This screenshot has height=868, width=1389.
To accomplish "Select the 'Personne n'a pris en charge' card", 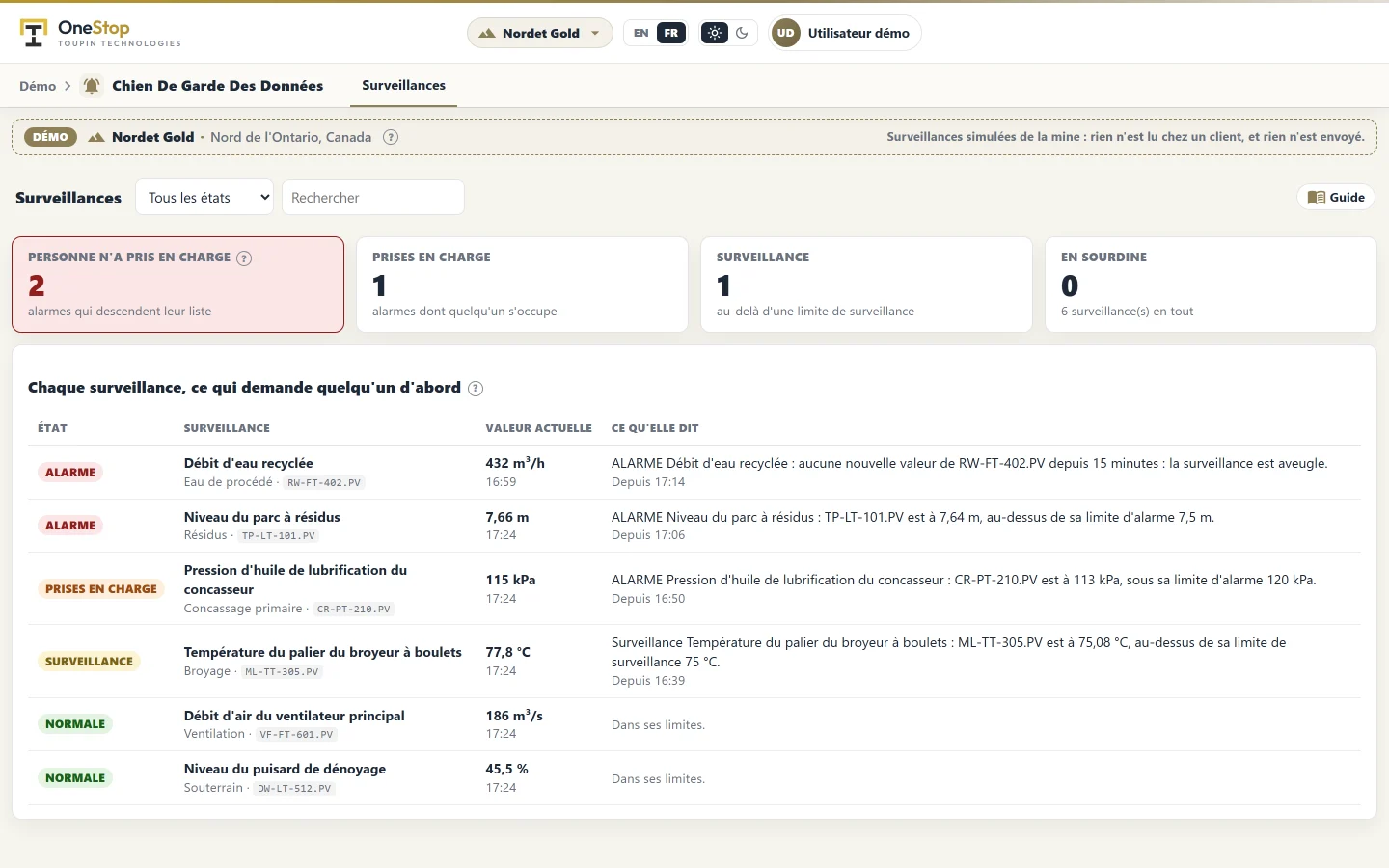I will (x=177, y=285).
